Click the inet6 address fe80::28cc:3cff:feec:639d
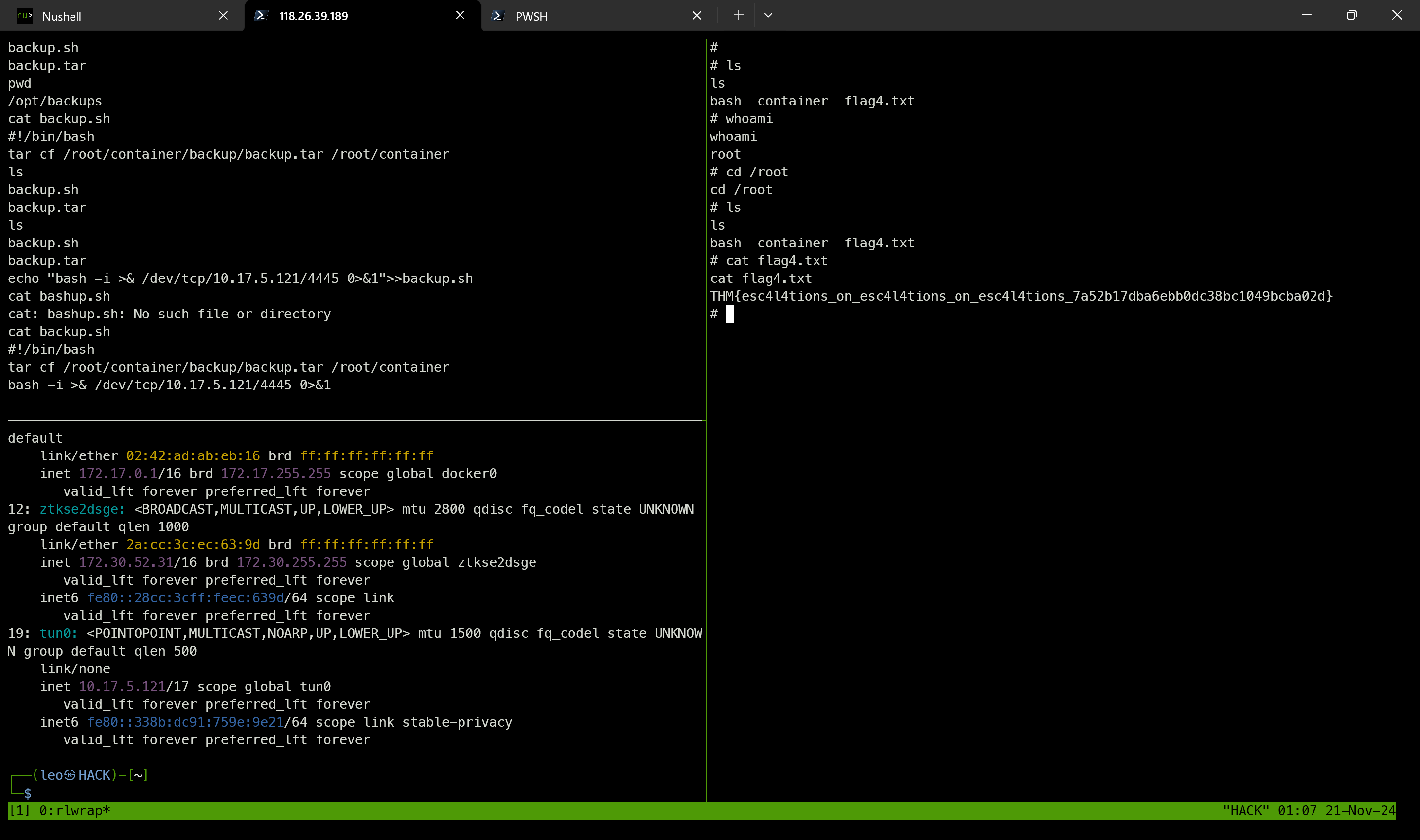The width and height of the screenshot is (1420, 840). click(x=185, y=598)
